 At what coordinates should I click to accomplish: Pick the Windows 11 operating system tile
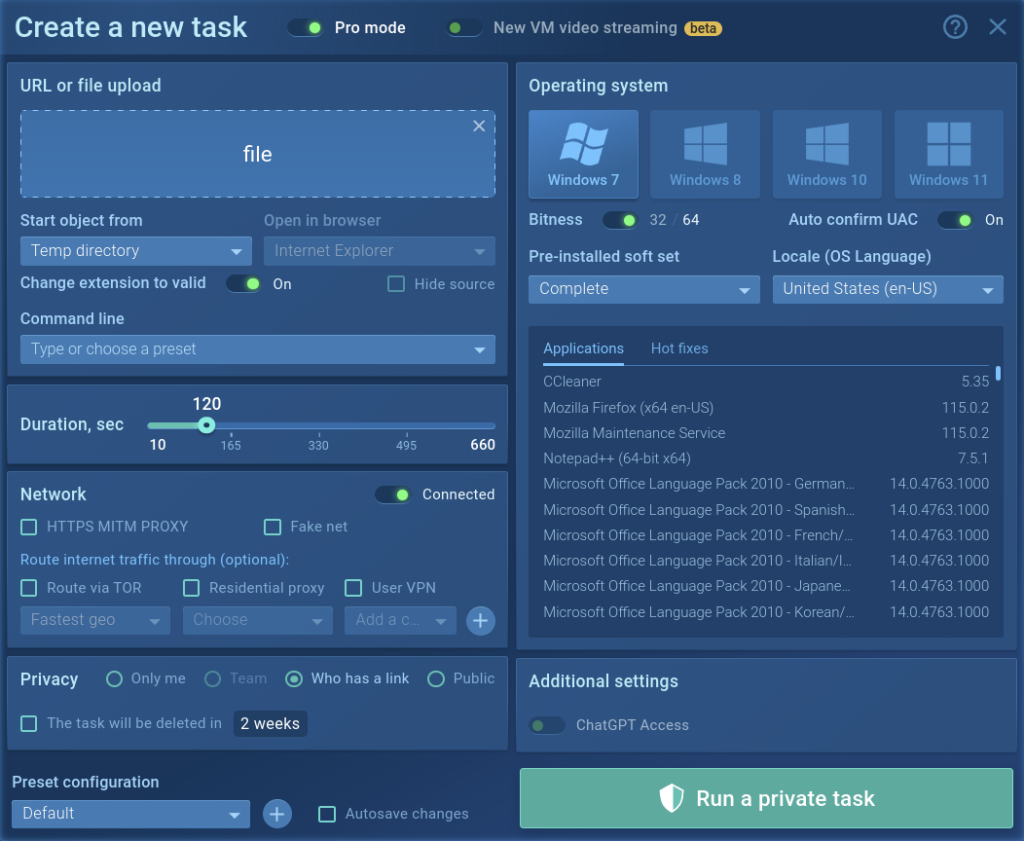tap(948, 154)
